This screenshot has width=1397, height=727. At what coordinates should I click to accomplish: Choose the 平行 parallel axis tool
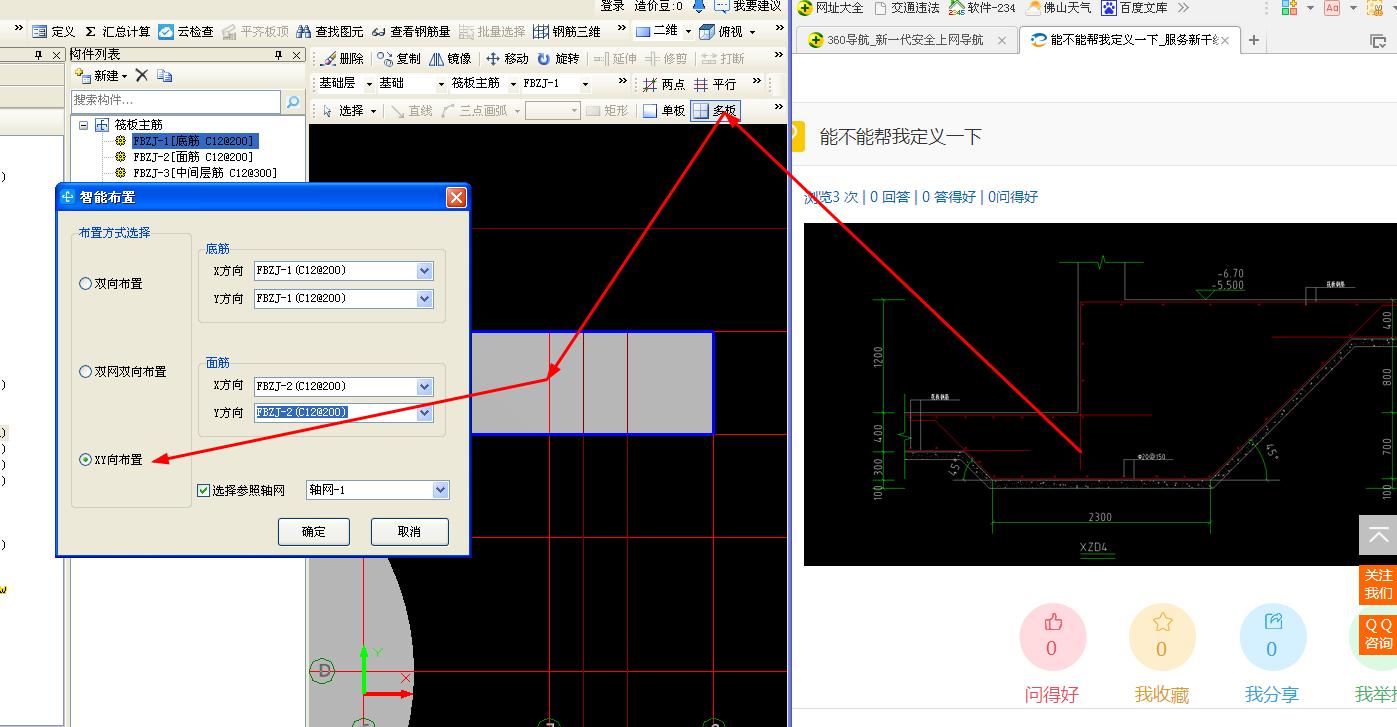point(715,84)
